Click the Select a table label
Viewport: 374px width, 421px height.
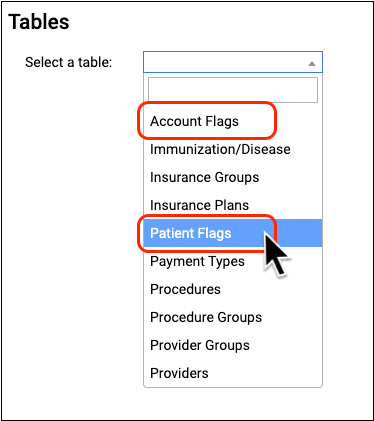click(x=69, y=62)
